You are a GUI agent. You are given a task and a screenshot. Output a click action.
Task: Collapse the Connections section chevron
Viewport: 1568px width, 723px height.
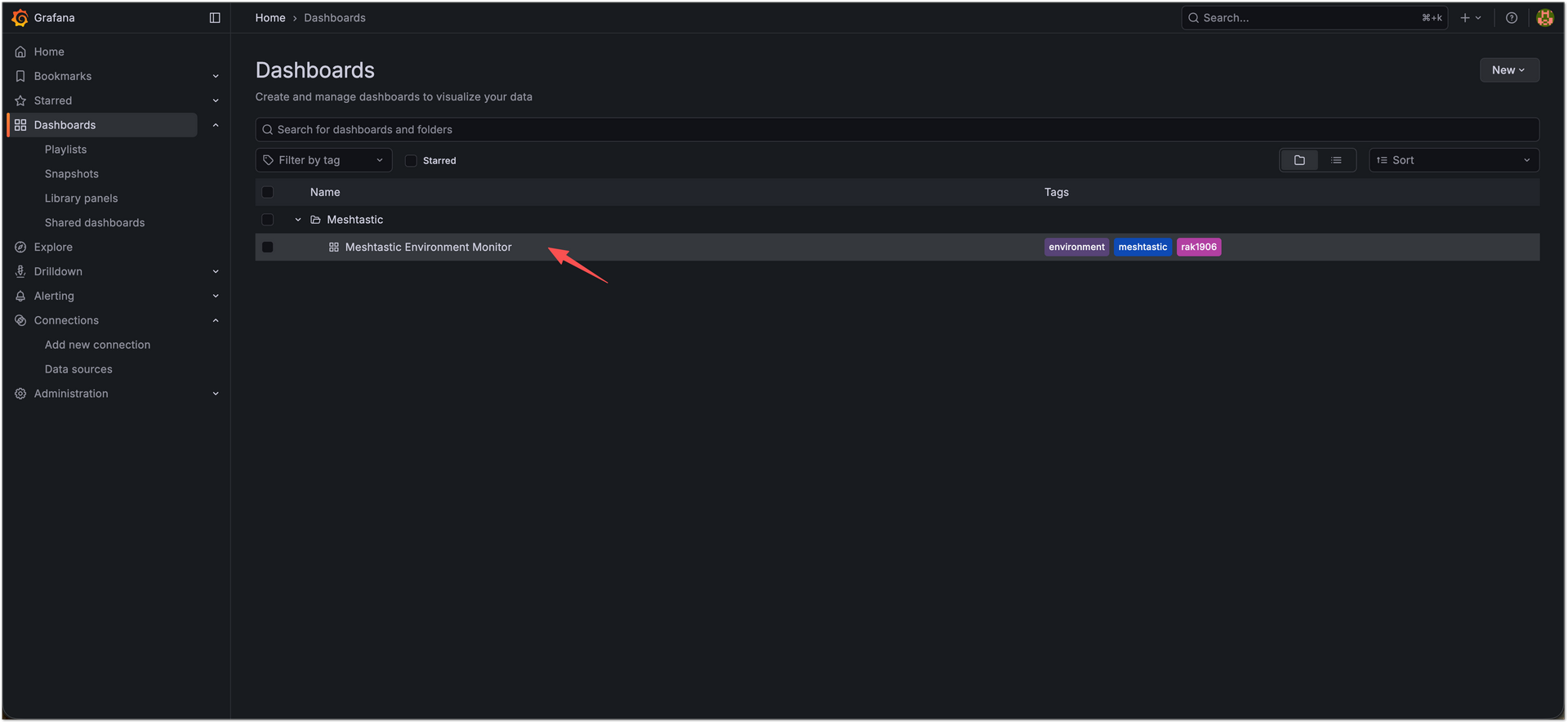[x=216, y=320]
